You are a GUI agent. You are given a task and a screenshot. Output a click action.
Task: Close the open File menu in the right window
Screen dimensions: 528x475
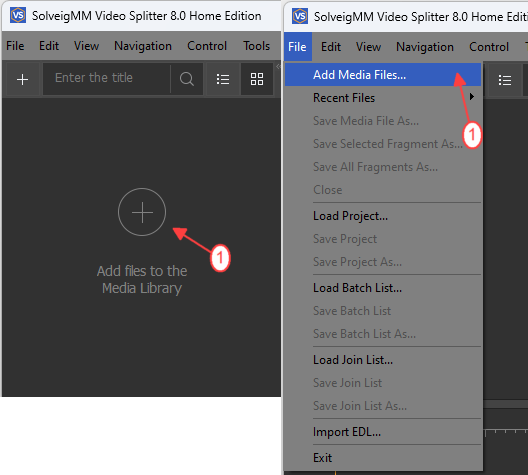[x=297, y=47]
